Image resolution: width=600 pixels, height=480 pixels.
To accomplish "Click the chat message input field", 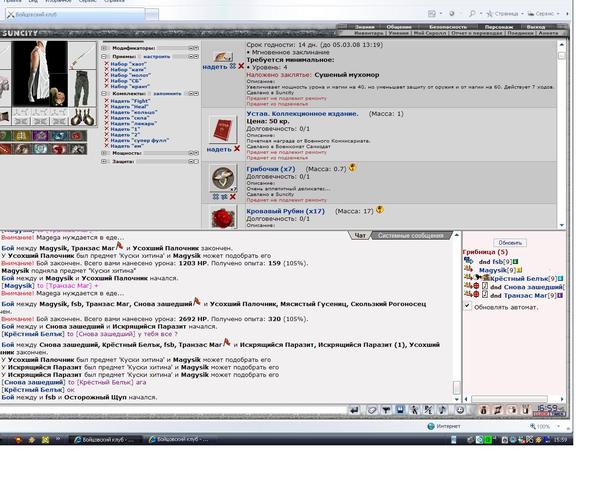I will 173,410.
